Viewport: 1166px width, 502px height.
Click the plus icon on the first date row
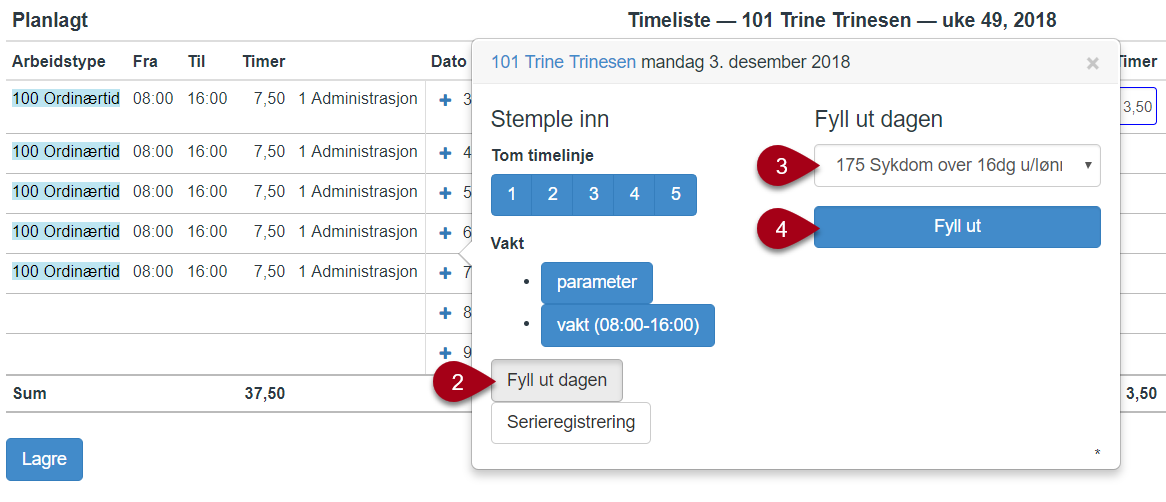click(x=445, y=100)
